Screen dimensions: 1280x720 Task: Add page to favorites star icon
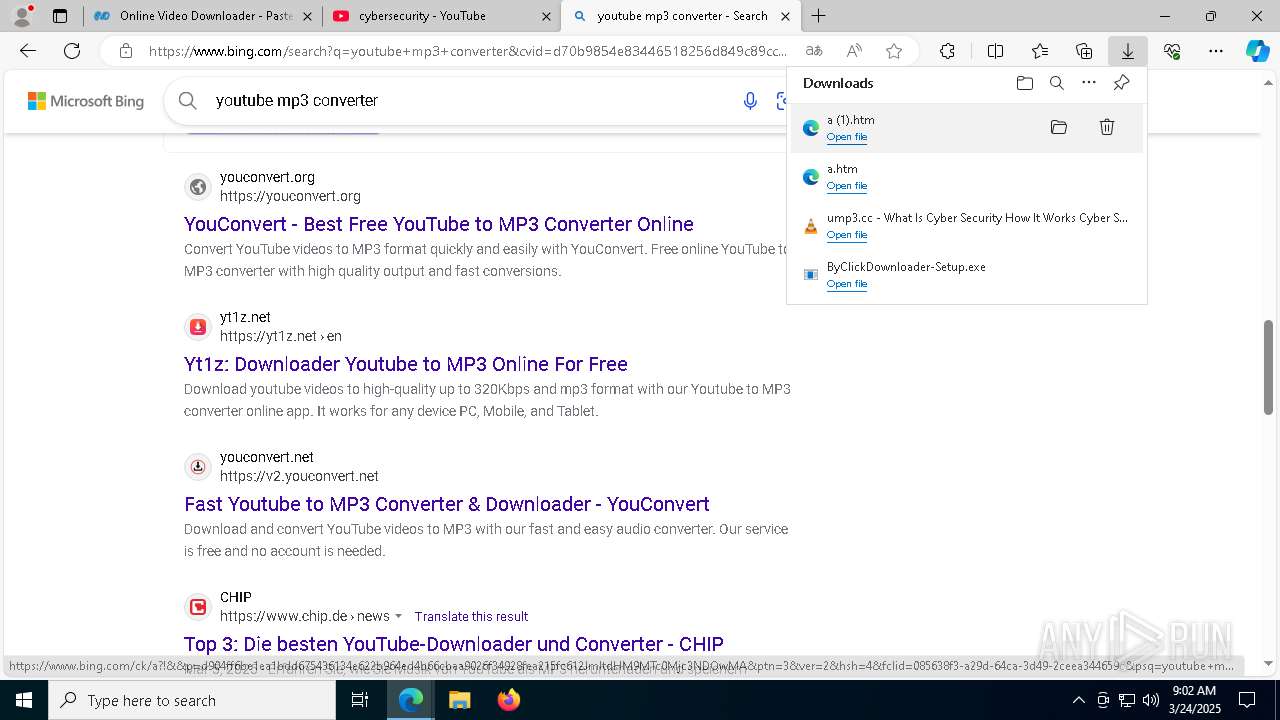(894, 51)
